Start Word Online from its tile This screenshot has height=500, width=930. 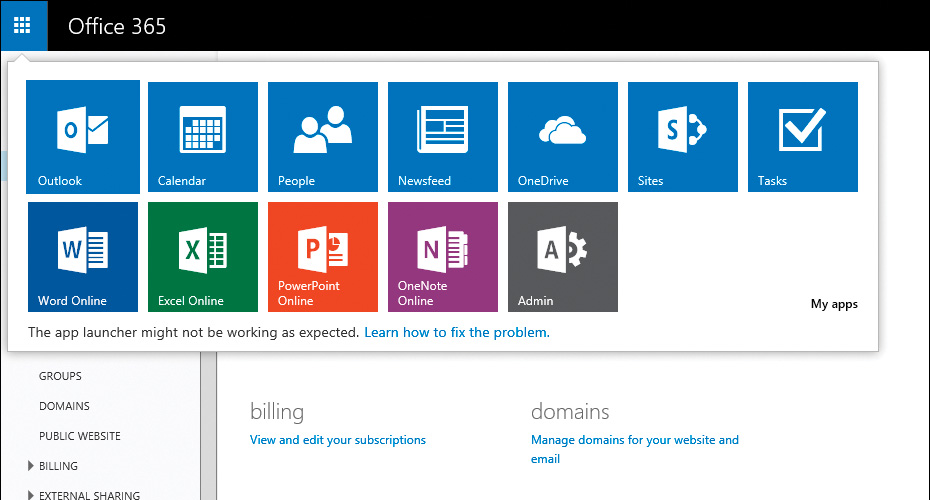(x=83, y=257)
